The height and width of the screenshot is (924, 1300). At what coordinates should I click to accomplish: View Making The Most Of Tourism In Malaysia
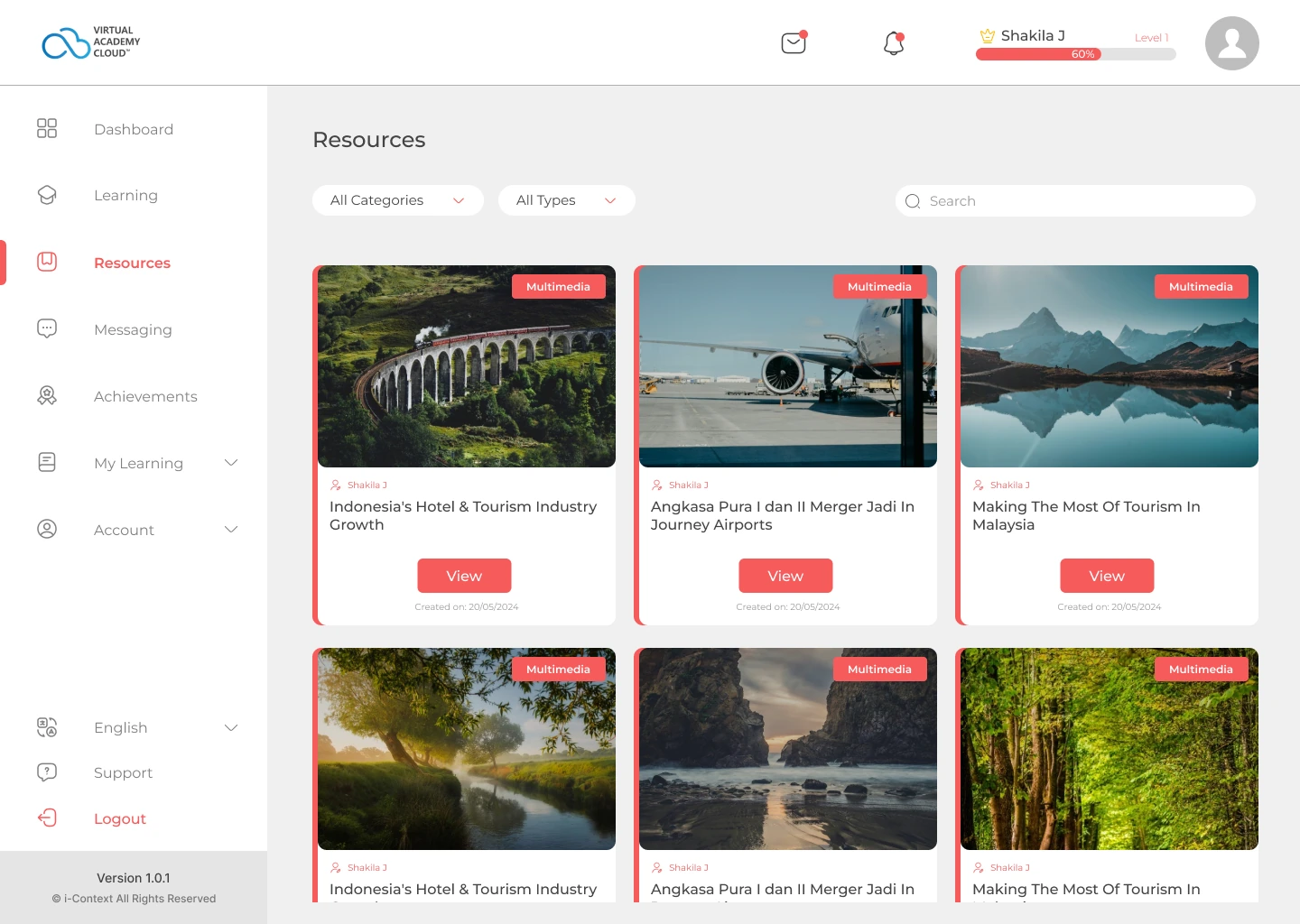pyautogui.click(x=1107, y=576)
